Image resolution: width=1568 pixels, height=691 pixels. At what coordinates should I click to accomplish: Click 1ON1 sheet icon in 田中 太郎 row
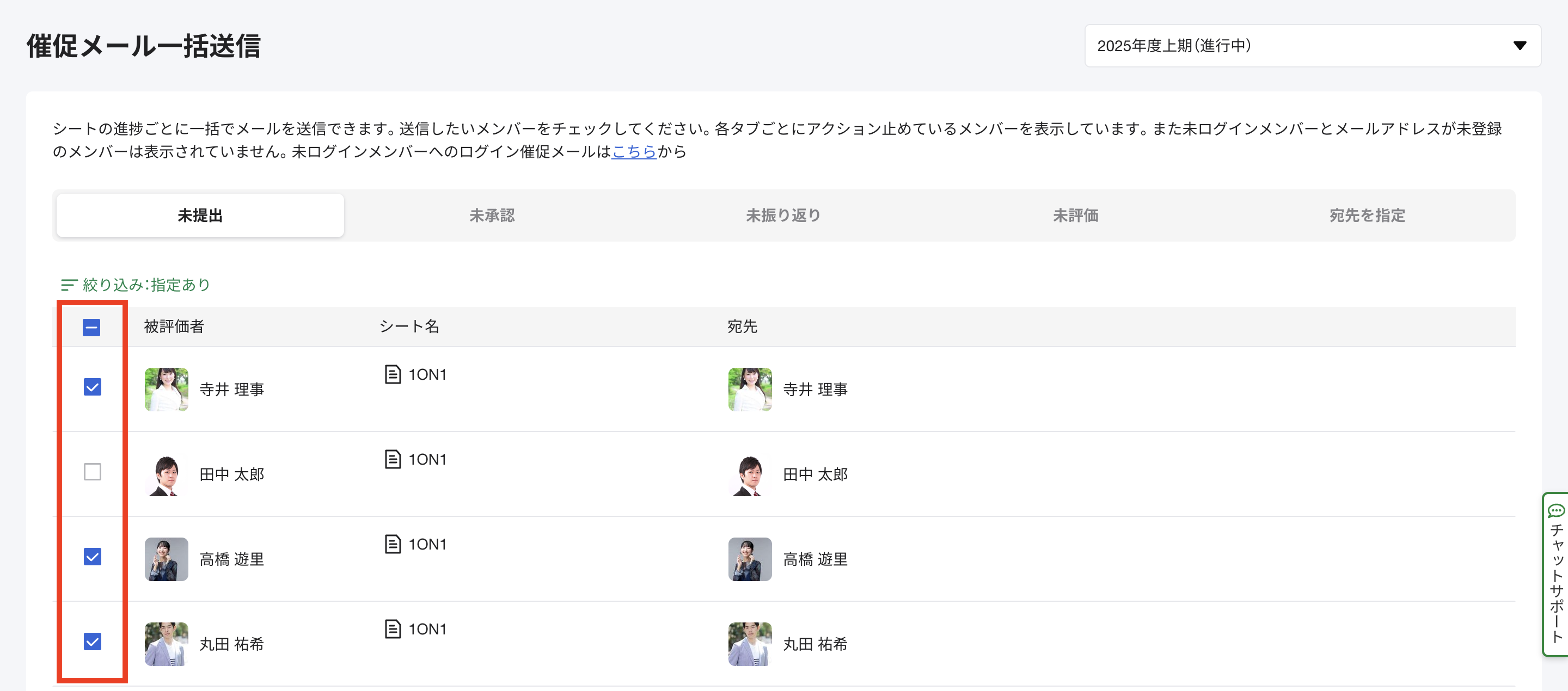[x=393, y=459]
